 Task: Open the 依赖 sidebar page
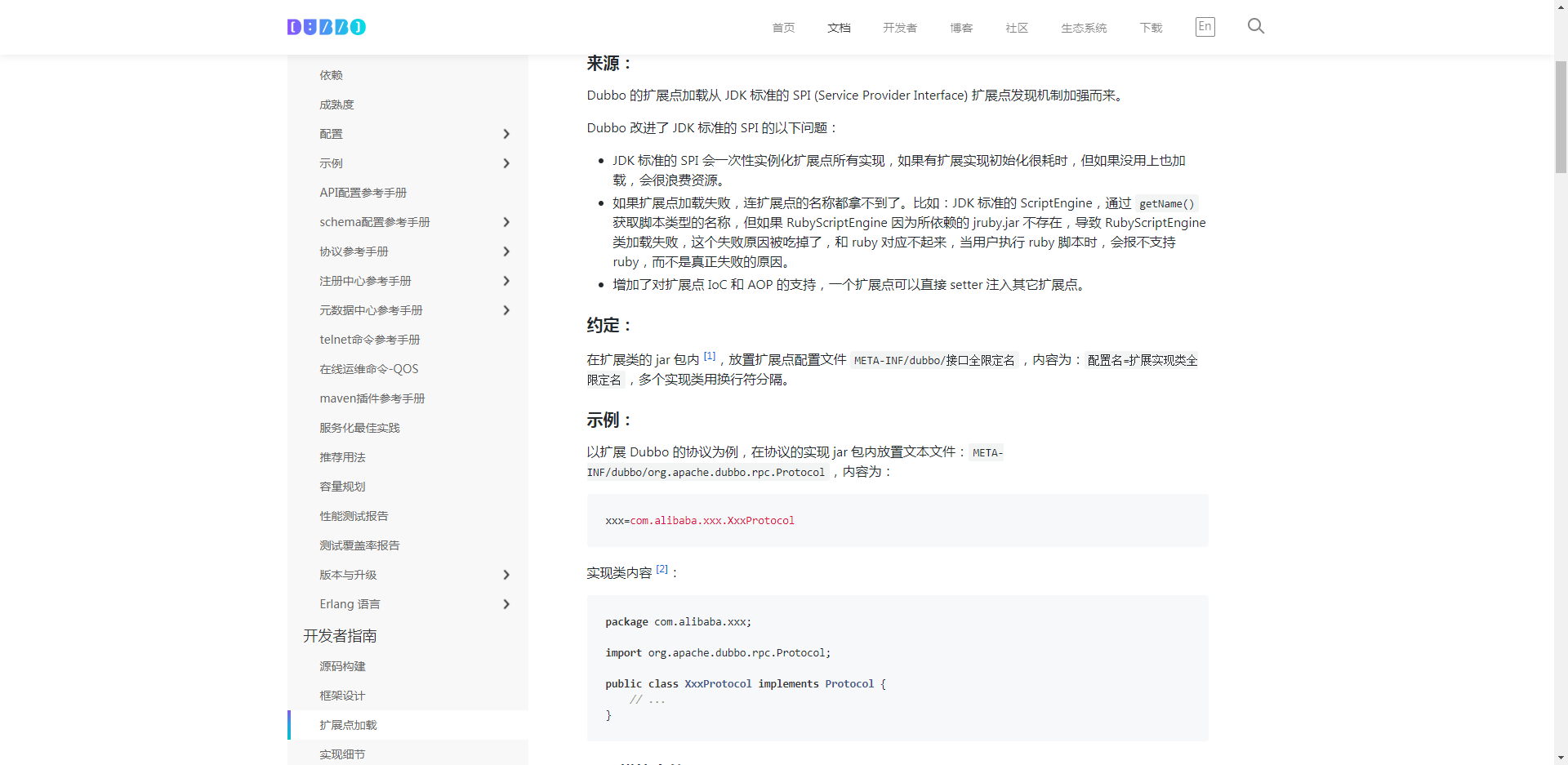tap(331, 75)
